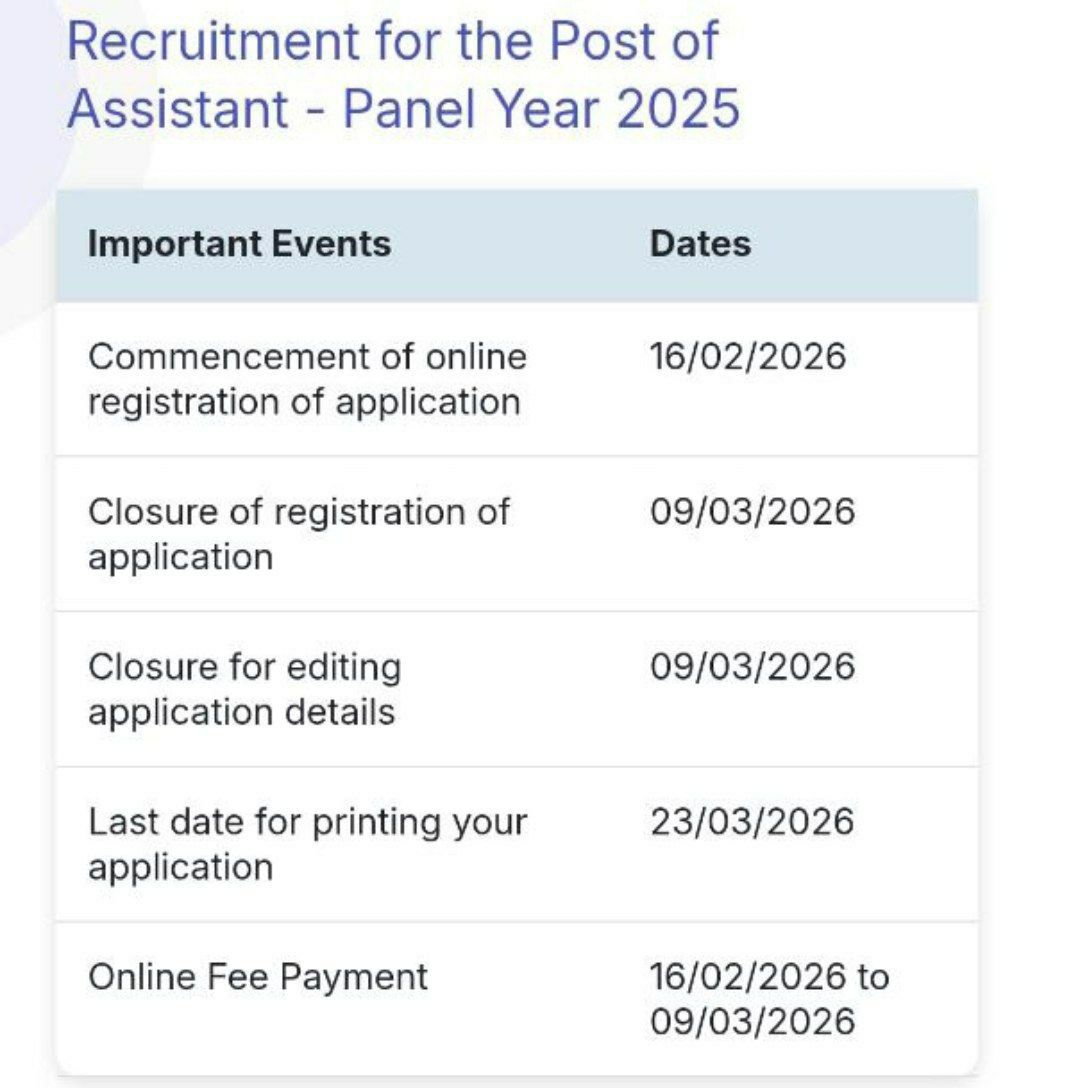Click fee payment end date 09/03/2026
This screenshot has width=1080, height=1088.
pos(752,1021)
